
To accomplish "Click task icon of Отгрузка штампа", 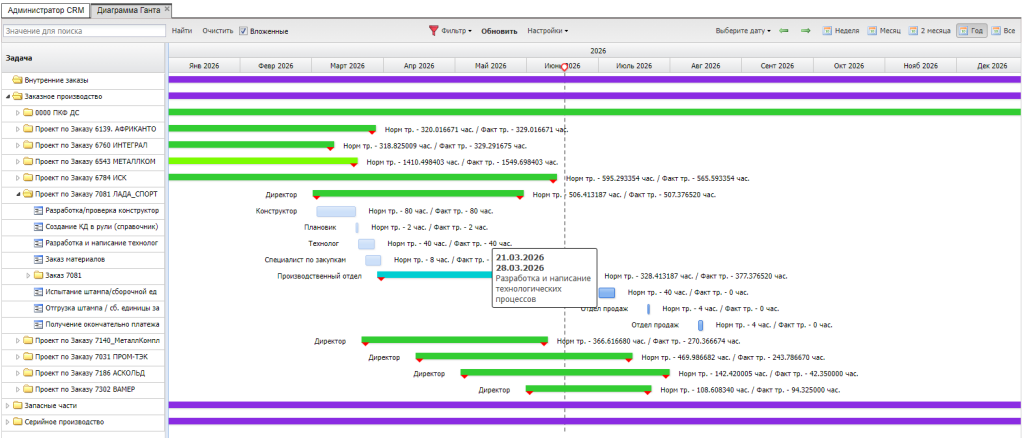I will click(38, 307).
